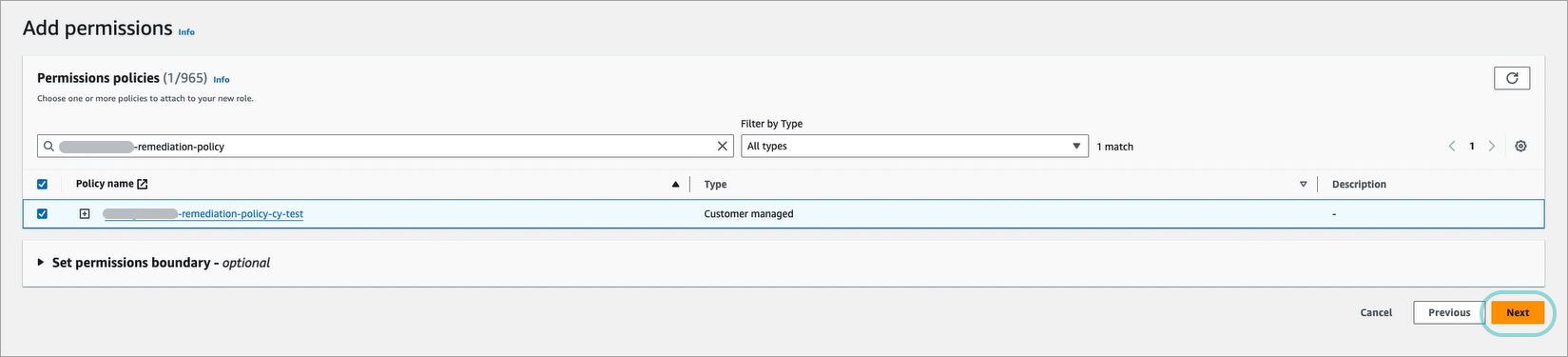Open the Policy name external link icon
This screenshot has width=1568, height=357.
coord(143,184)
